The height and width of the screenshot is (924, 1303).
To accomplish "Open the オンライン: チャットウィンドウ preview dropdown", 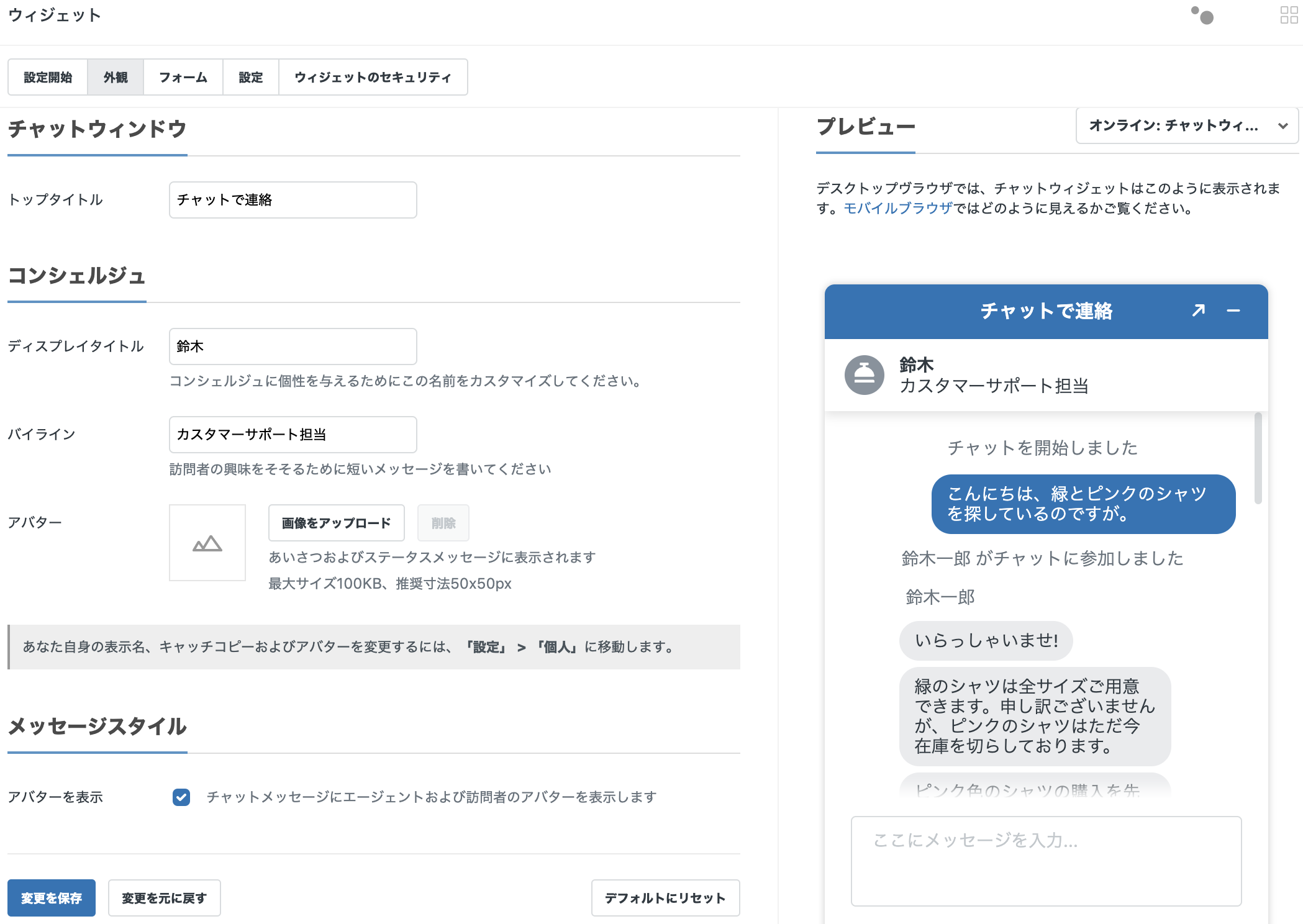I will tap(1186, 126).
